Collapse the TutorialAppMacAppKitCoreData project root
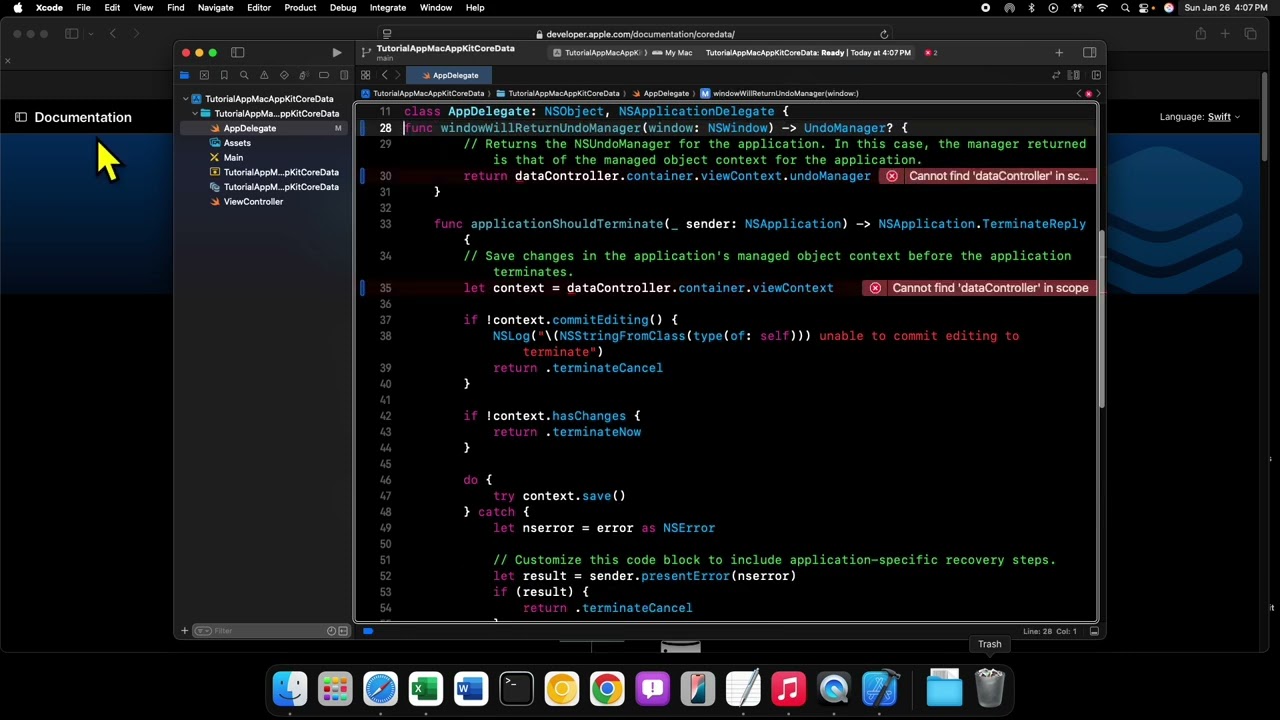 coord(185,99)
